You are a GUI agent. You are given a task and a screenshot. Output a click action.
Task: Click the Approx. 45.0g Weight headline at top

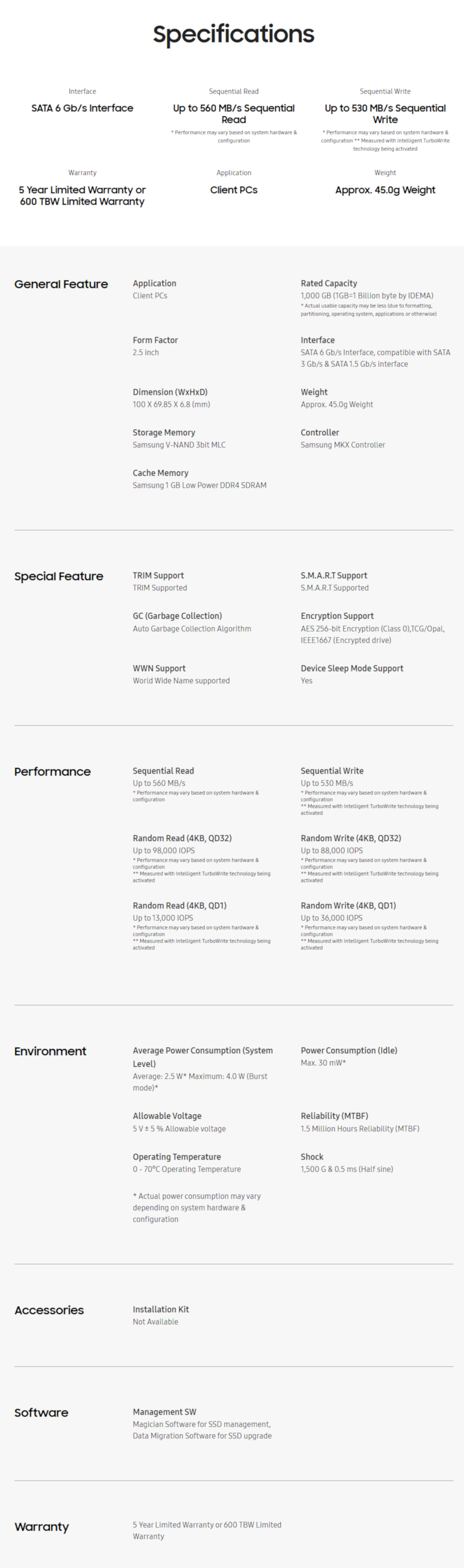pos(385,190)
